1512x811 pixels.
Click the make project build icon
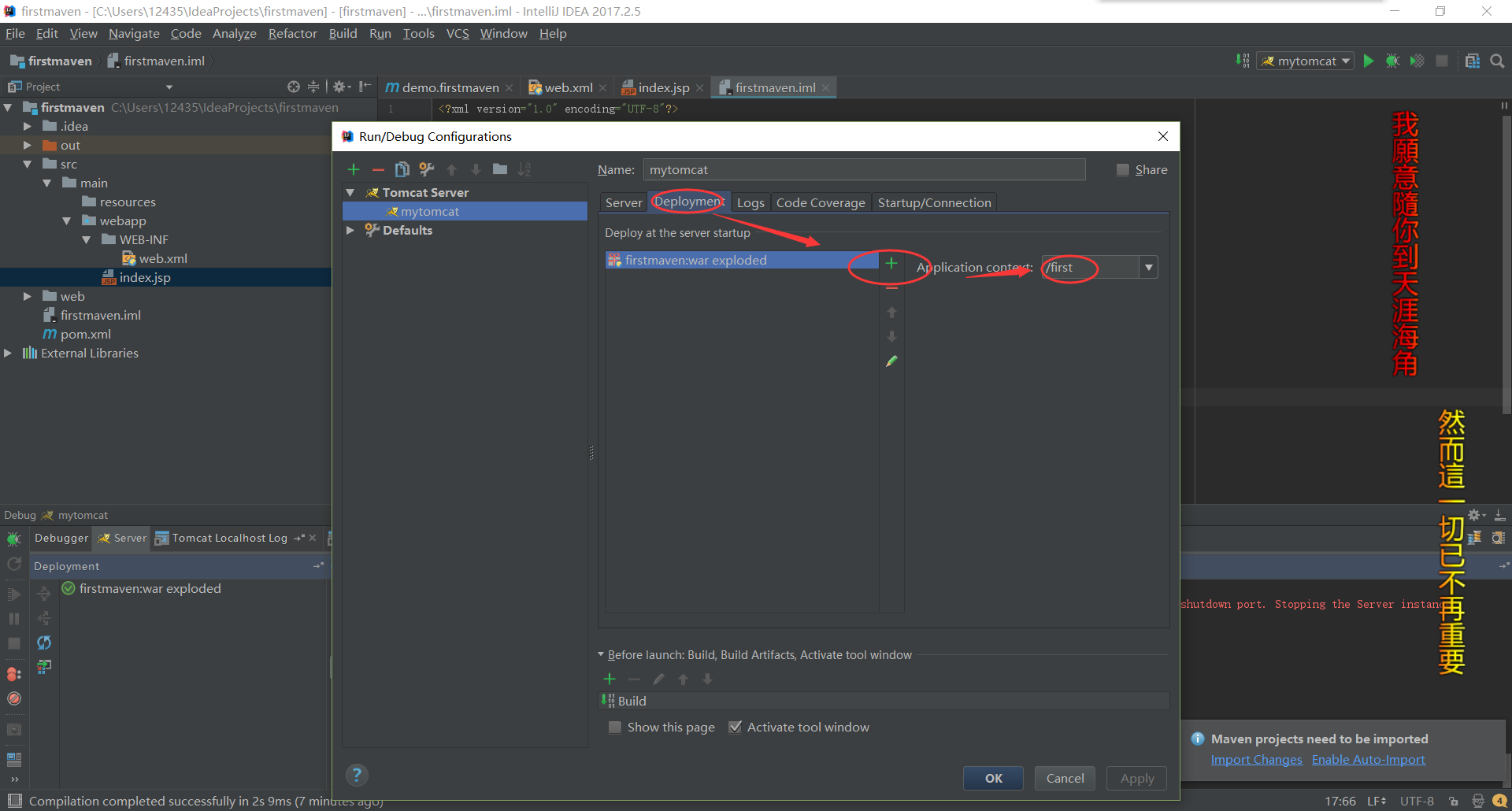tap(1243, 61)
